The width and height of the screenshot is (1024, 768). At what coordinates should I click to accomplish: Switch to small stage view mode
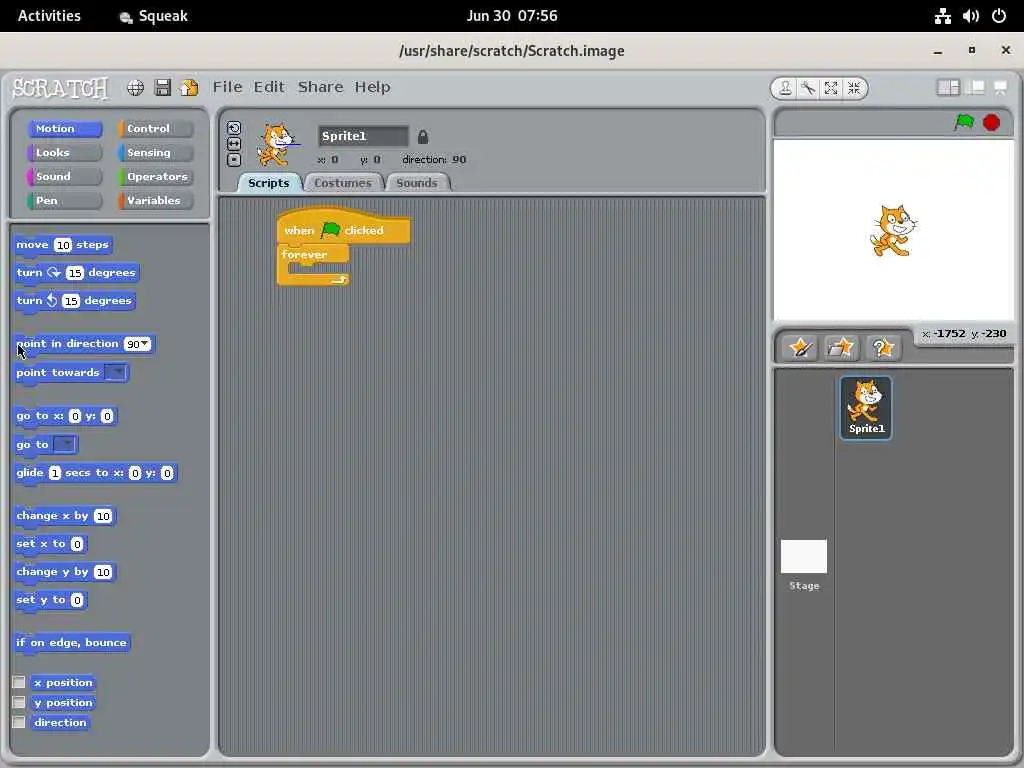pos(948,88)
